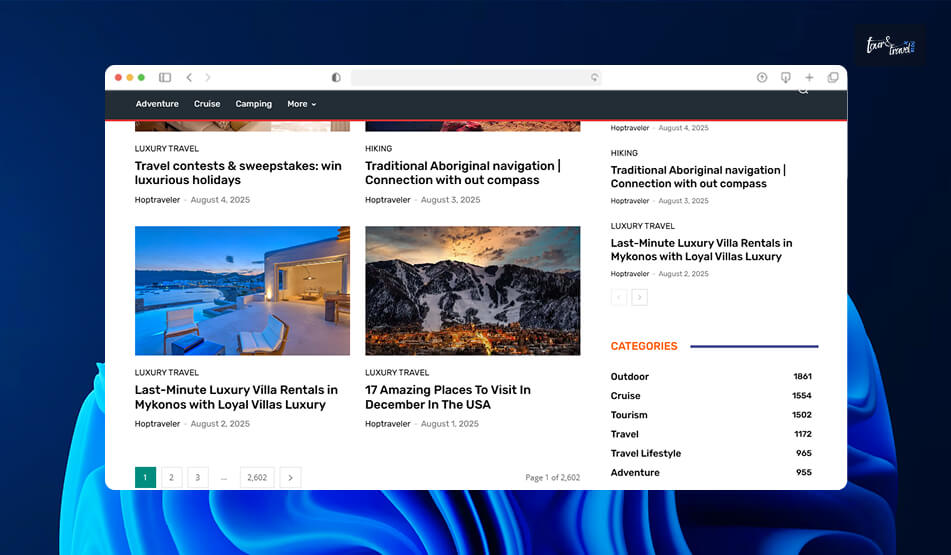Click the HIKING label above main Aboriginal article
This screenshot has width=951, height=555.
pos(378,148)
